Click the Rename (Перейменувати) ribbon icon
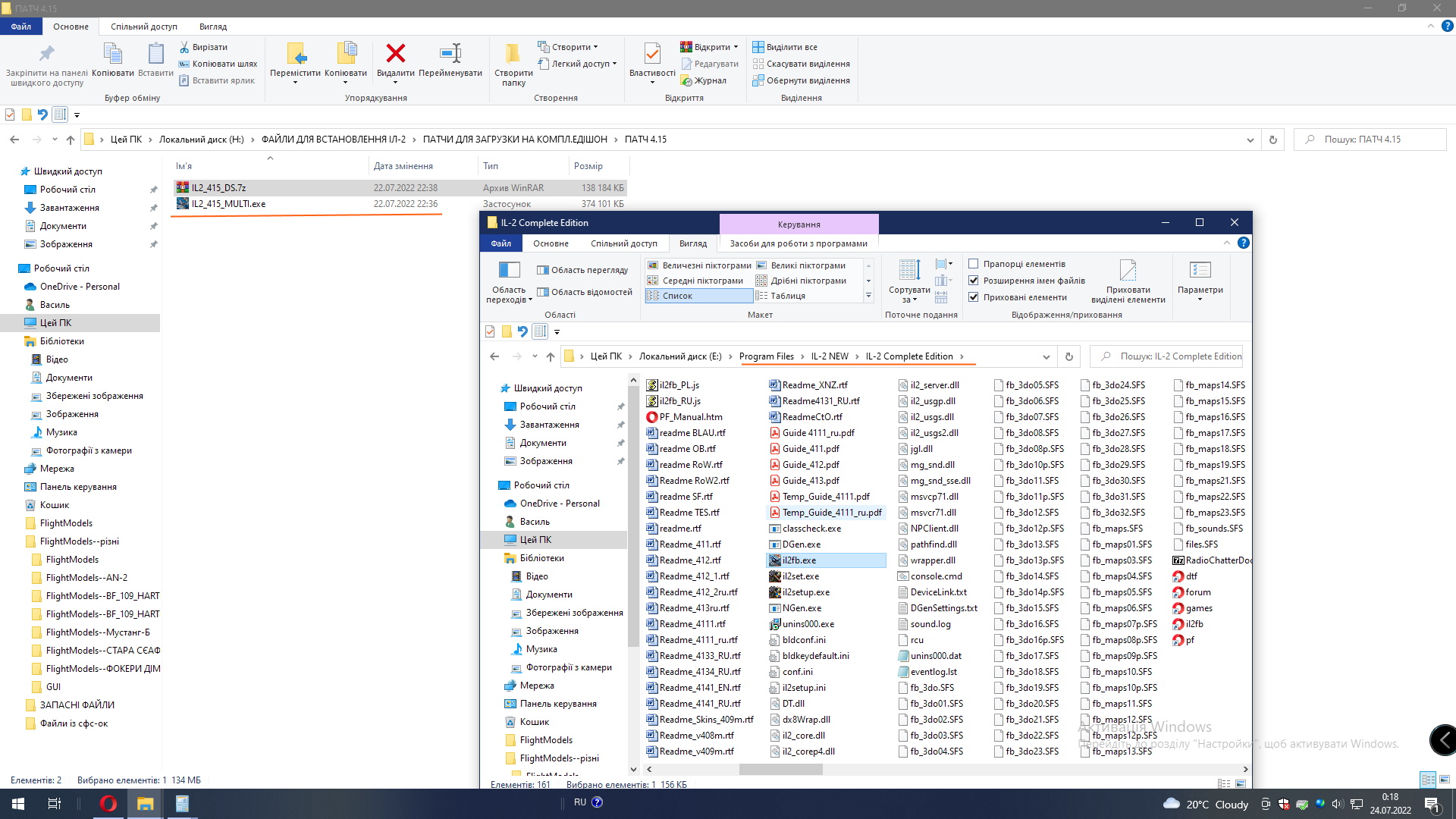Image resolution: width=1456 pixels, height=819 pixels. coord(450,55)
